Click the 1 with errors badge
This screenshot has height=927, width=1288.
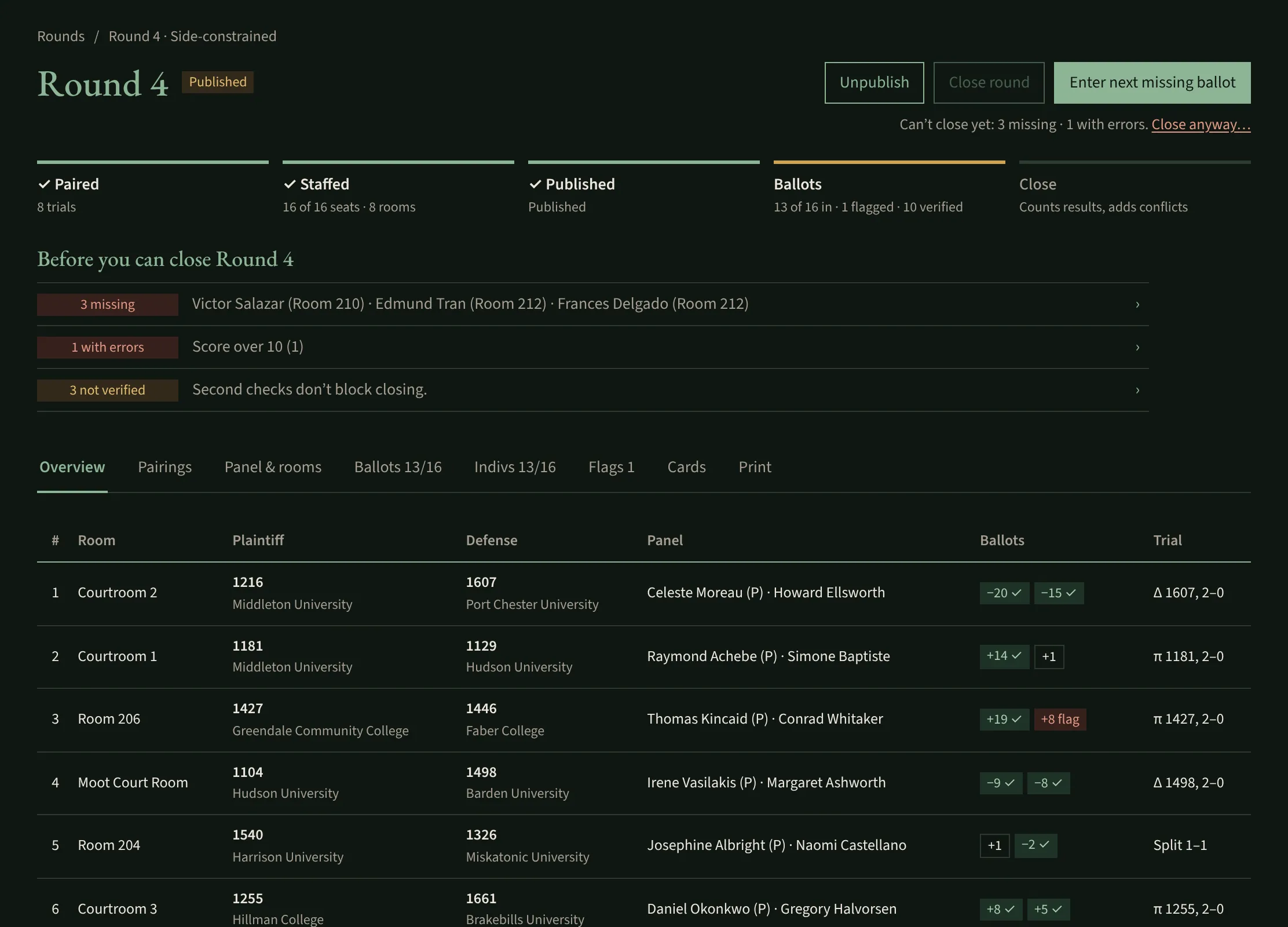[108, 347]
